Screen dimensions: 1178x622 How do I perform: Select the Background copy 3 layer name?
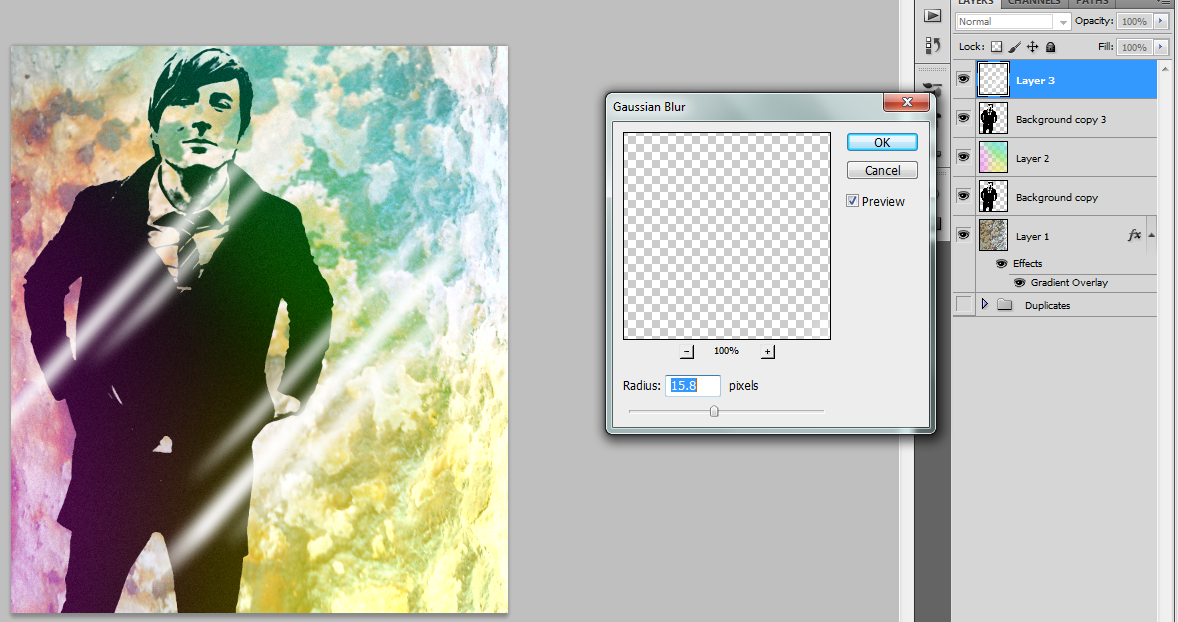click(x=1061, y=119)
